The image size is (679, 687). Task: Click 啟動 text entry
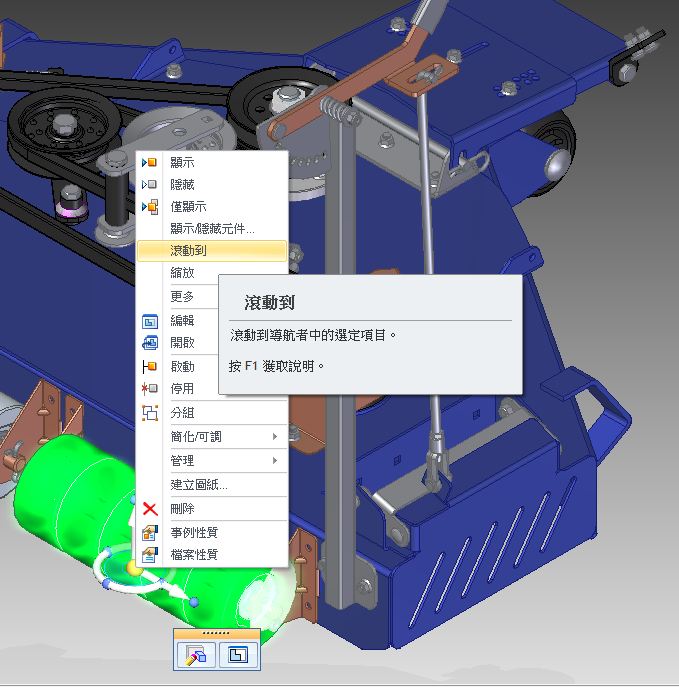point(182,367)
